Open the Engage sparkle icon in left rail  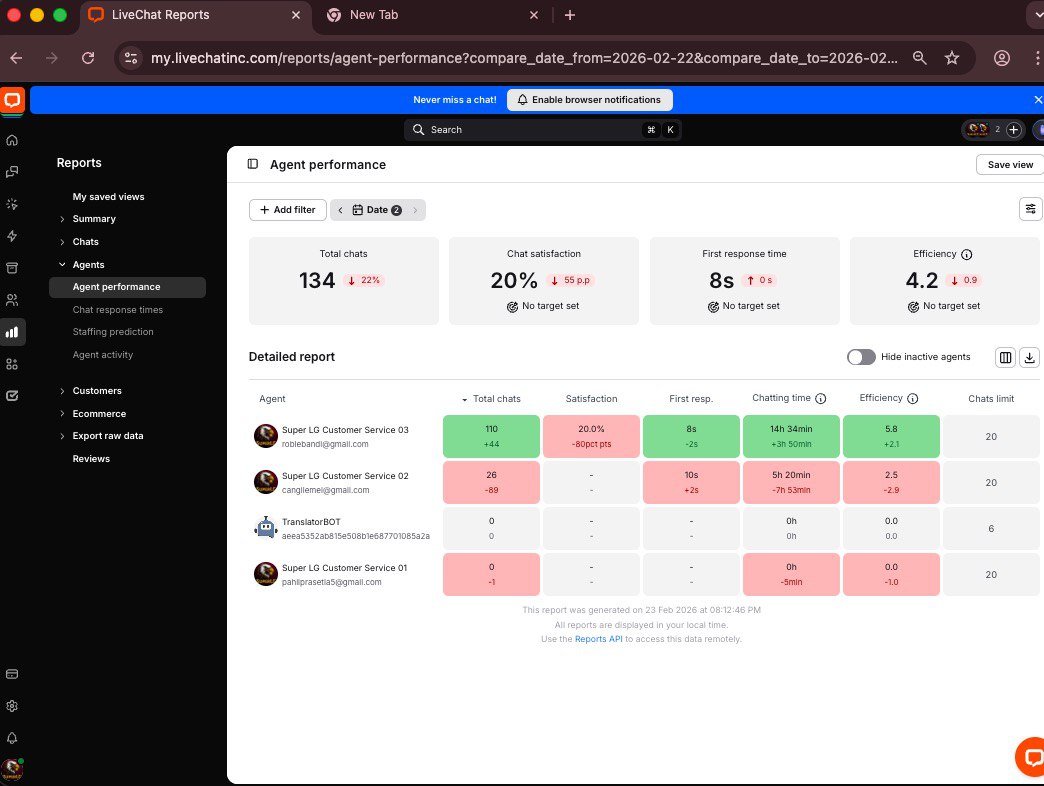[12, 204]
